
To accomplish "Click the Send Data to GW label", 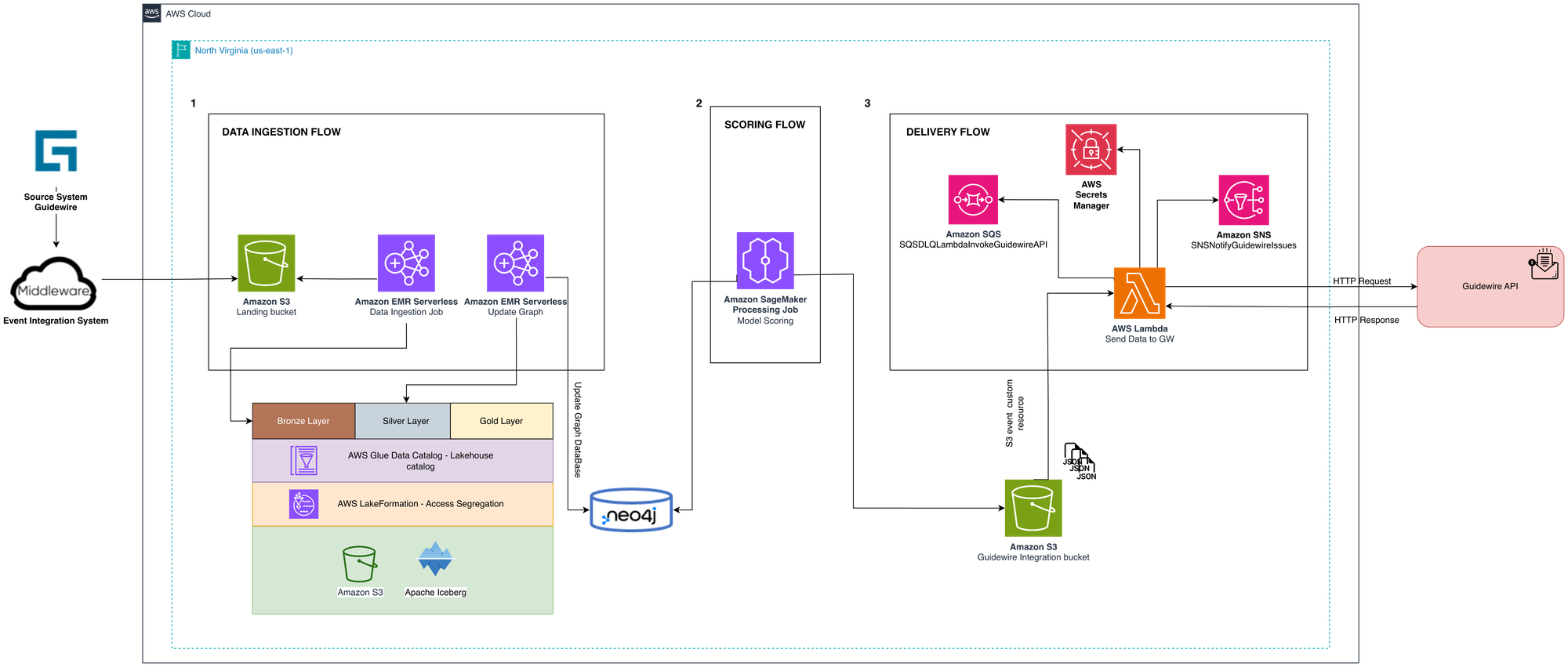I will tap(1139, 339).
